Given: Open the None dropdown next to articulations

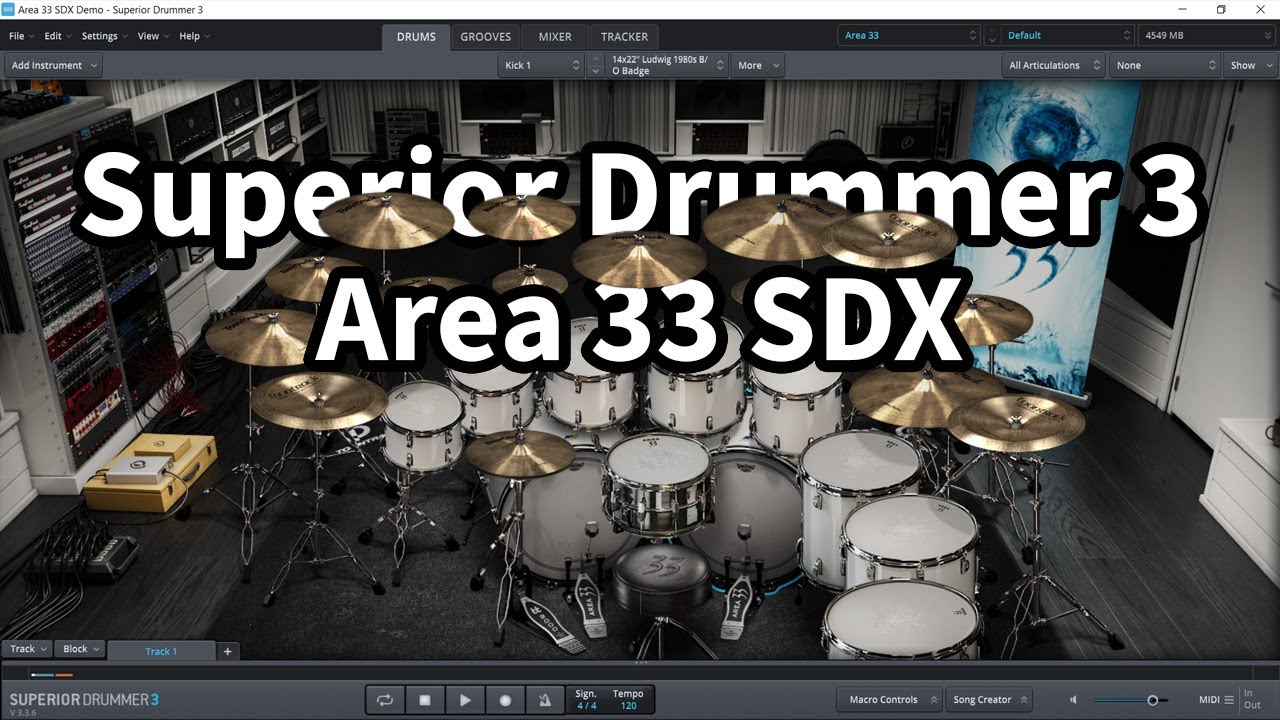Looking at the screenshot, I should coord(1164,65).
